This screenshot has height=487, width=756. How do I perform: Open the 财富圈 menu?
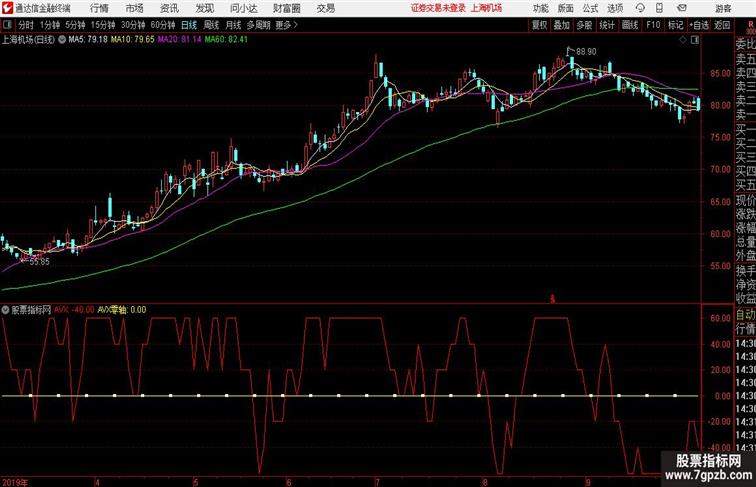286,8
